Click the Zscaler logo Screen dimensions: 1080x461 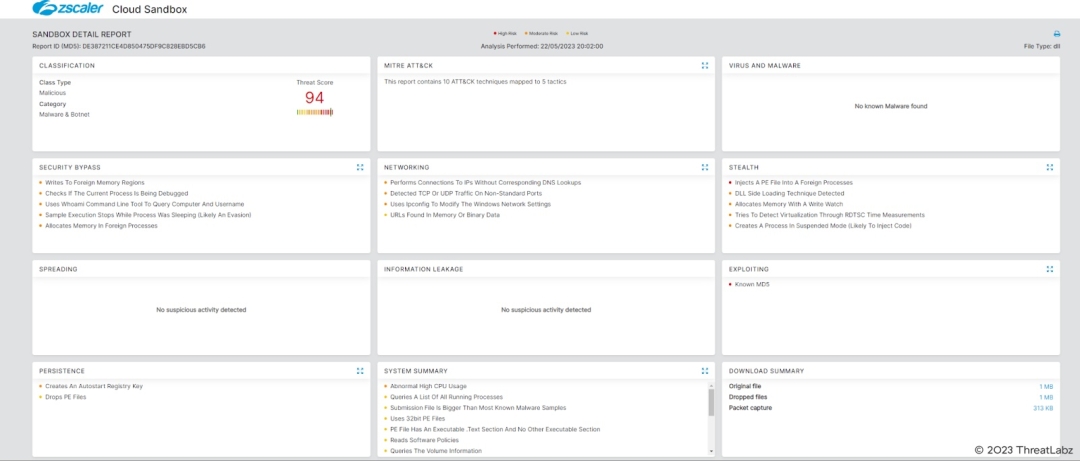click(66, 9)
